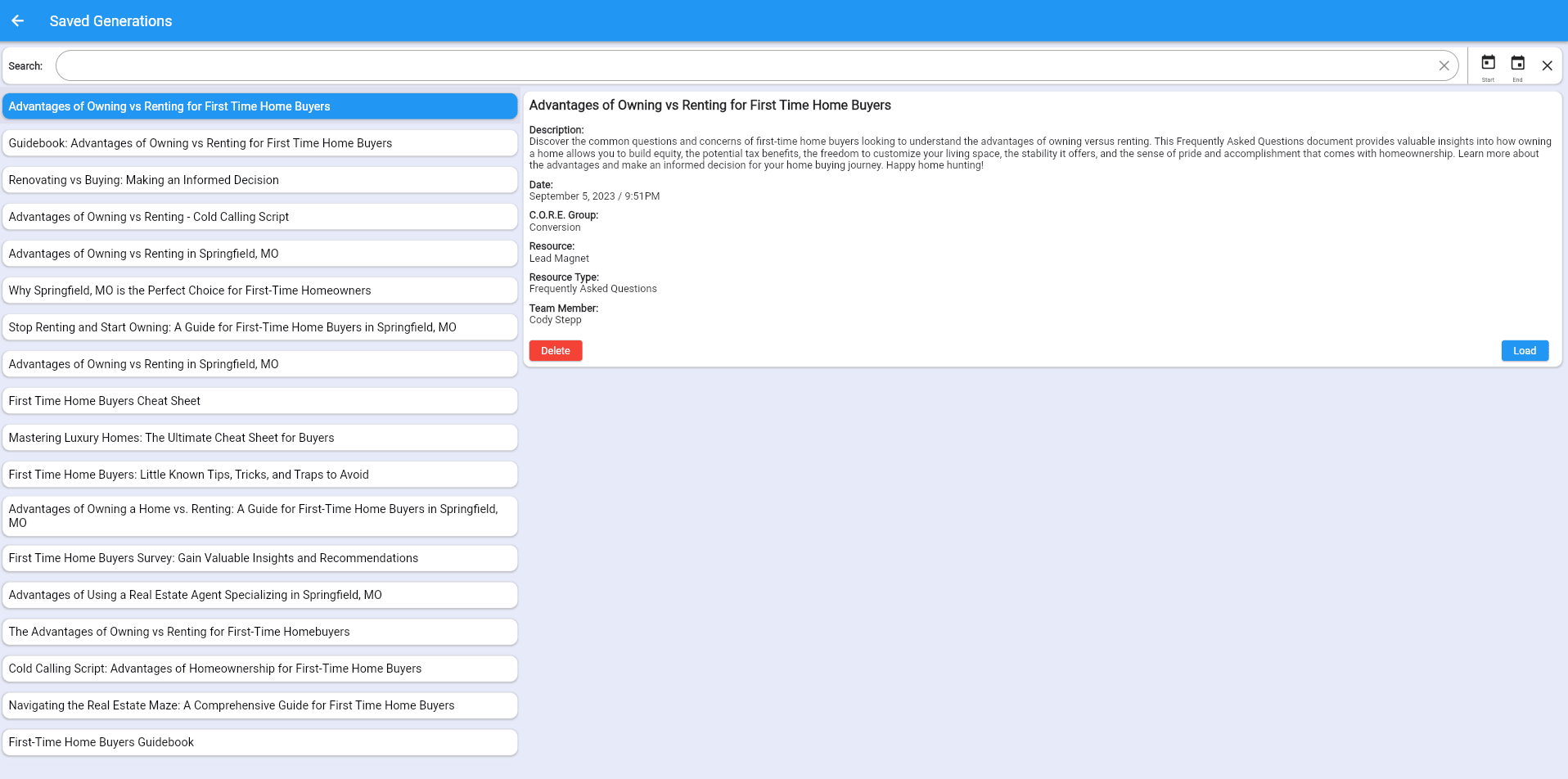Open Renovating vs Buying: Making an Informed Decision
Image resolution: width=1568 pixels, height=779 pixels.
point(259,180)
